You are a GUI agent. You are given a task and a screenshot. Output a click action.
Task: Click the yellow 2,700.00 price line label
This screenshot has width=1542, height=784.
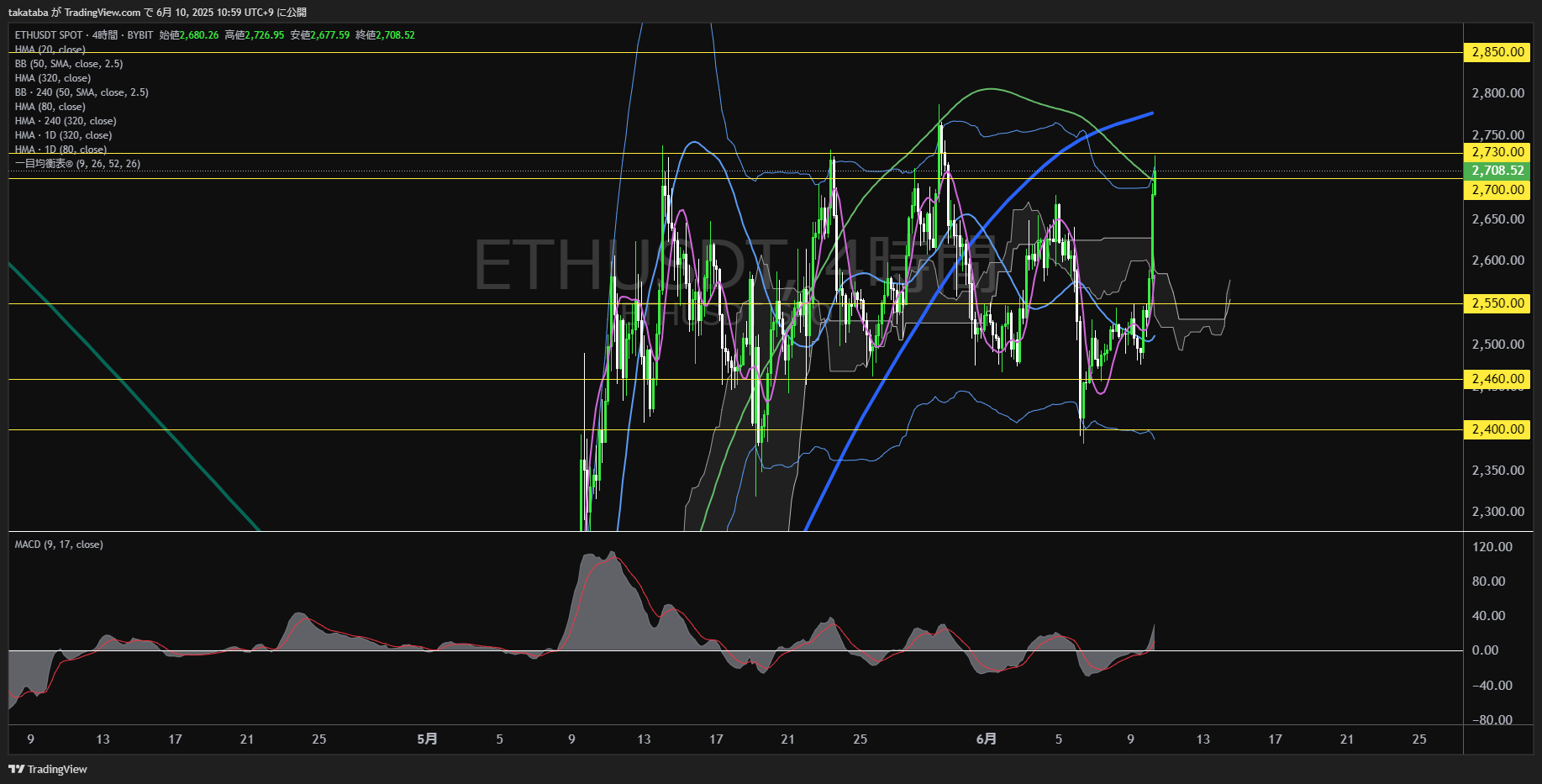click(x=1498, y=190)
